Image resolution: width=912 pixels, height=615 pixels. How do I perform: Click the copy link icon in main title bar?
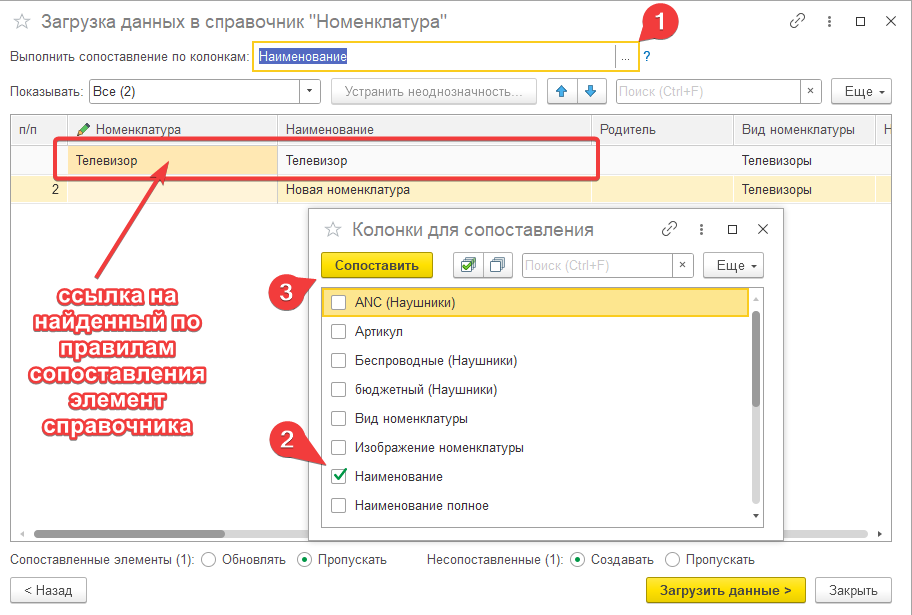[797, 21]
